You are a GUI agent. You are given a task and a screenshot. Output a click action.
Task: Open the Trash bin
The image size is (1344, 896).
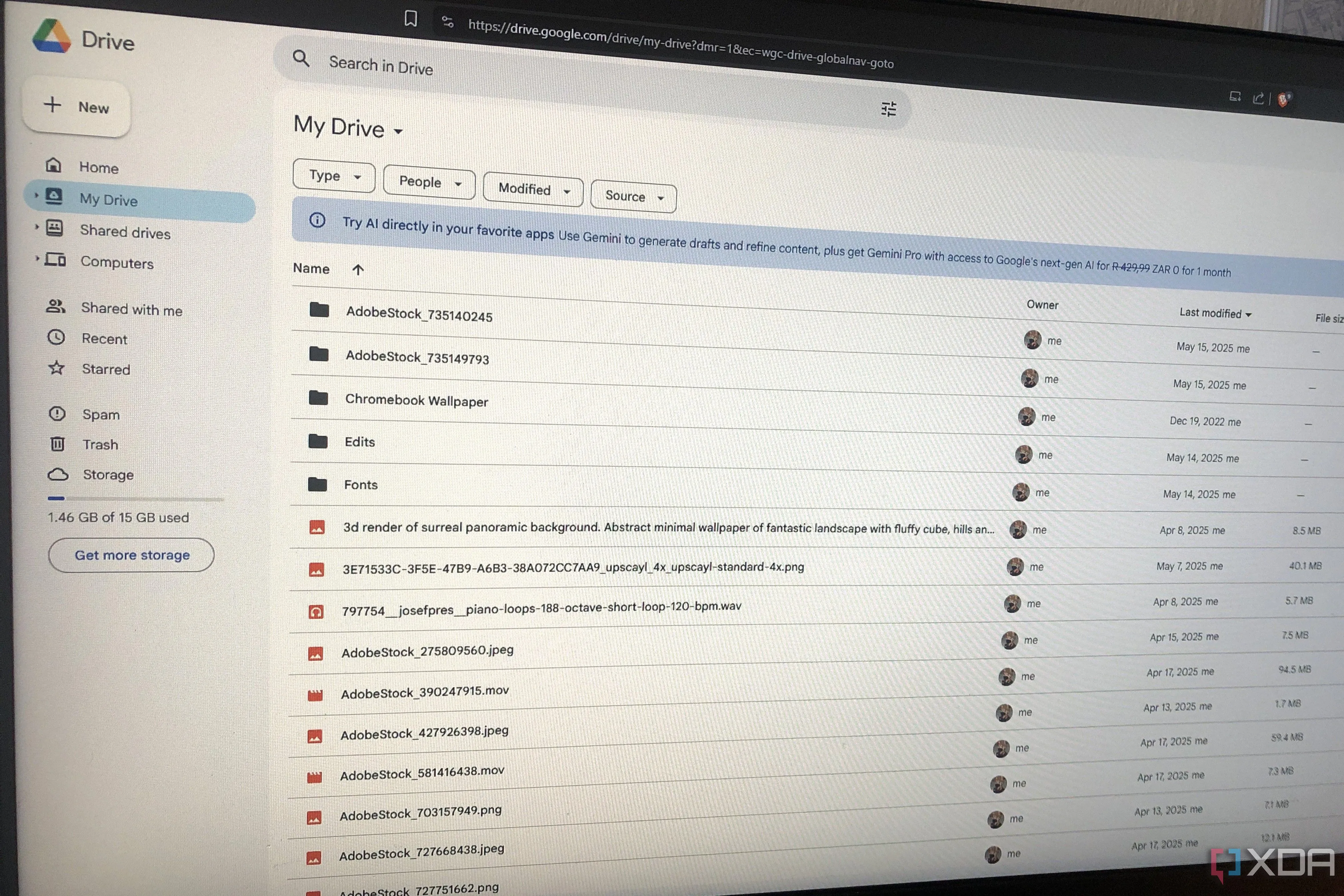[x=100, y=444]
